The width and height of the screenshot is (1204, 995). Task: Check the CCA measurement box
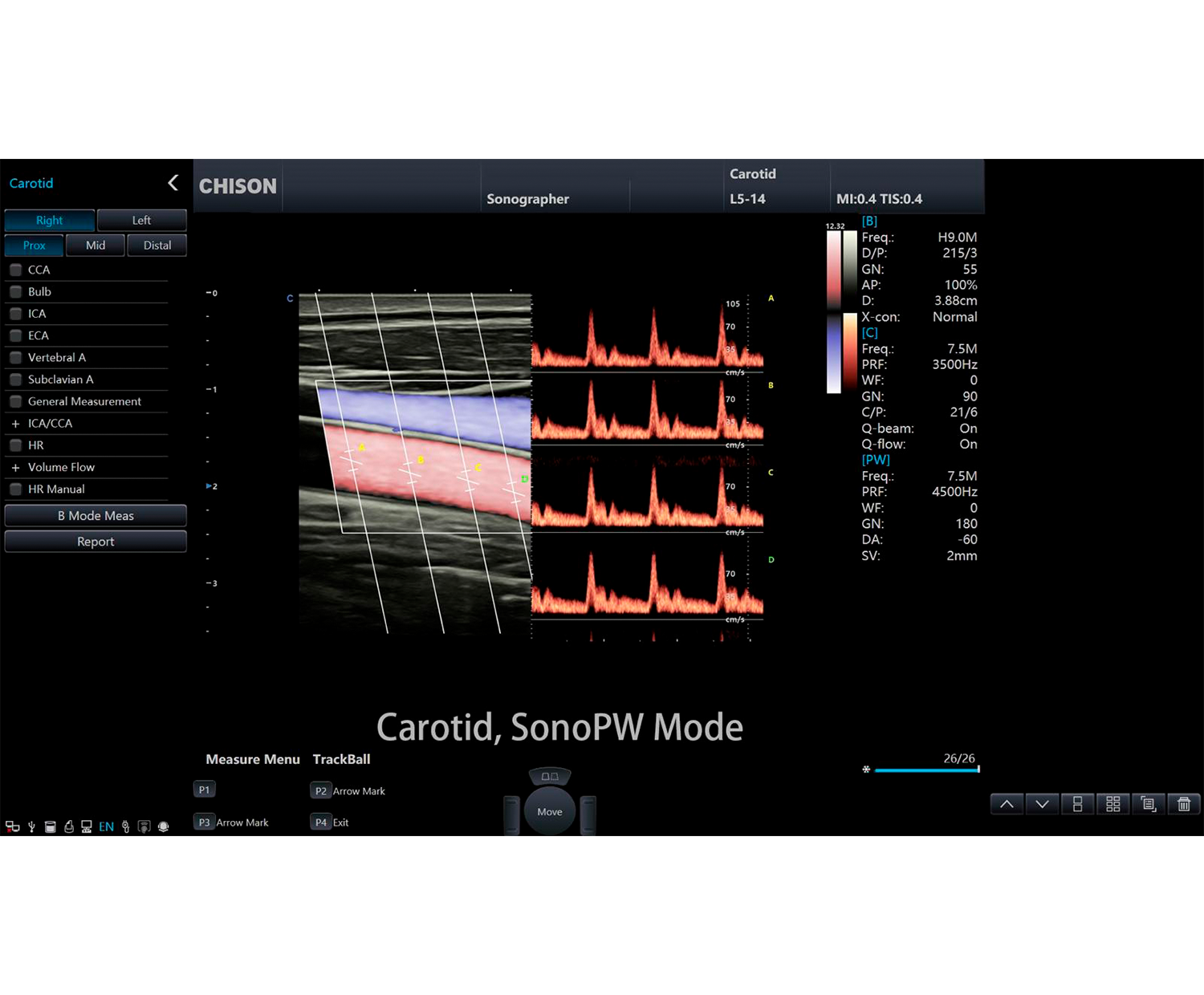coord(15,270)
